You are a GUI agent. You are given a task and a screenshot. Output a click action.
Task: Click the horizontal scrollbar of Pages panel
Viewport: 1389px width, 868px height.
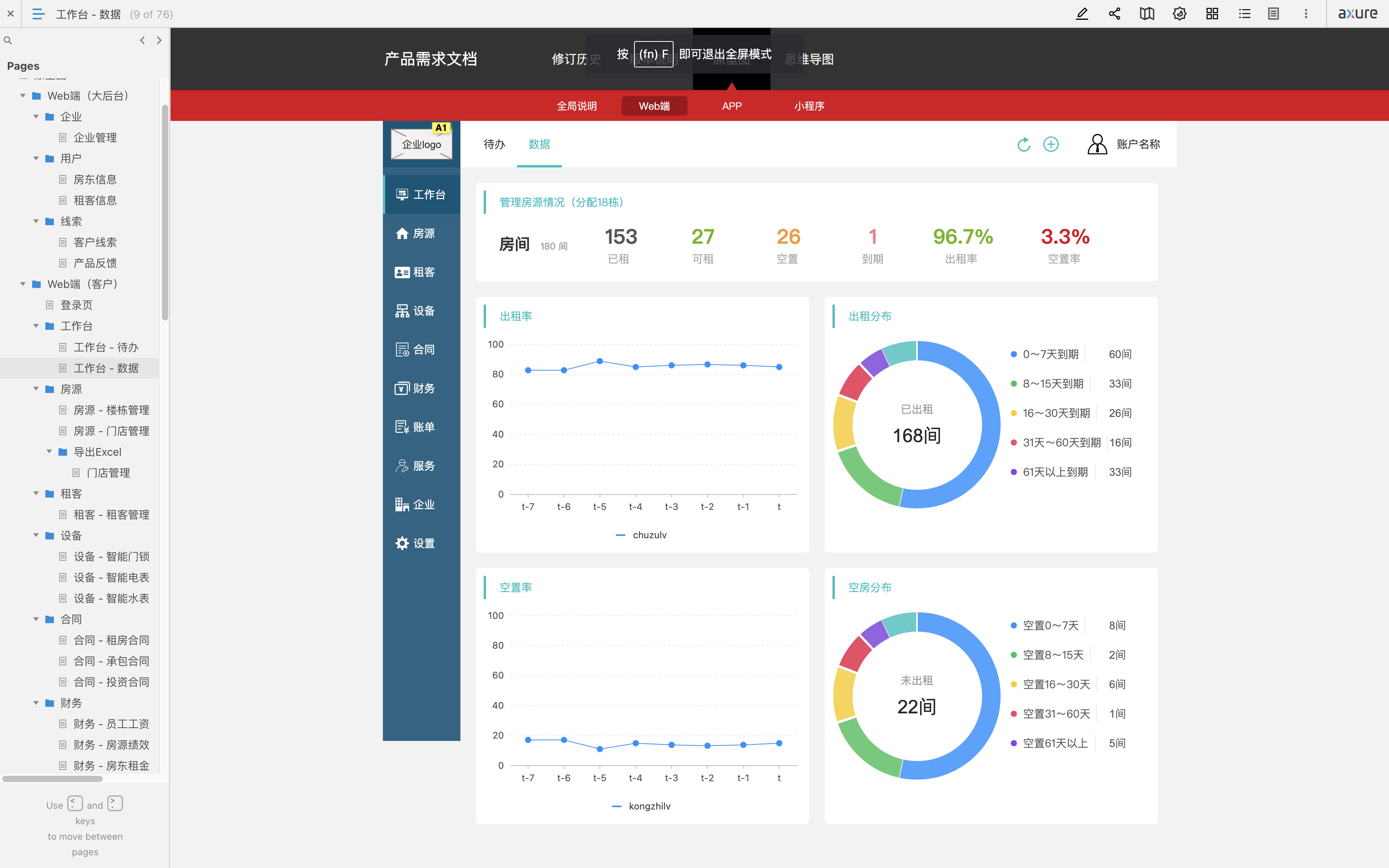pyautogui.click(x=52, y=779)
